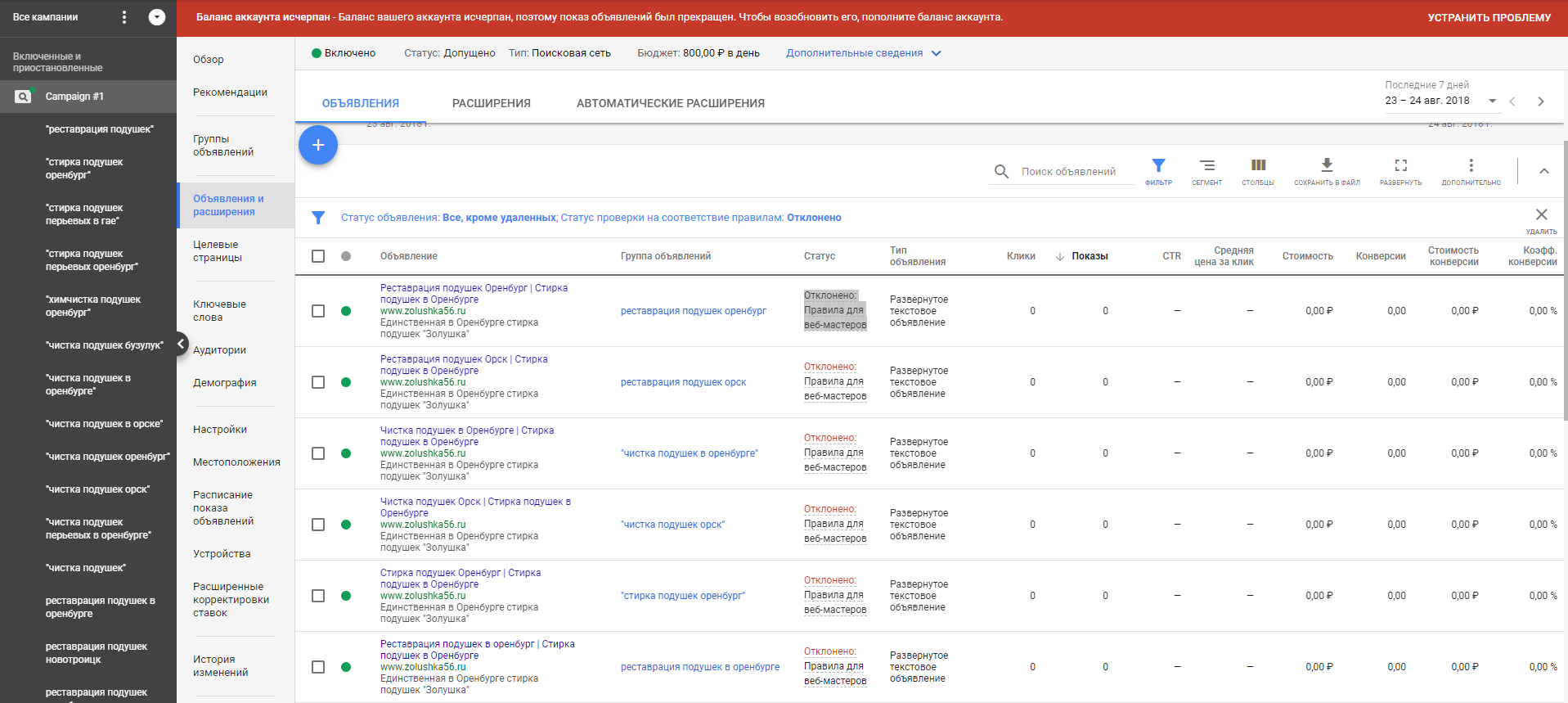Viewport: 1568px width, 703px height.
Task: Check the Реставрация подушек Орск ad row
Action: (x=318, y=382)
